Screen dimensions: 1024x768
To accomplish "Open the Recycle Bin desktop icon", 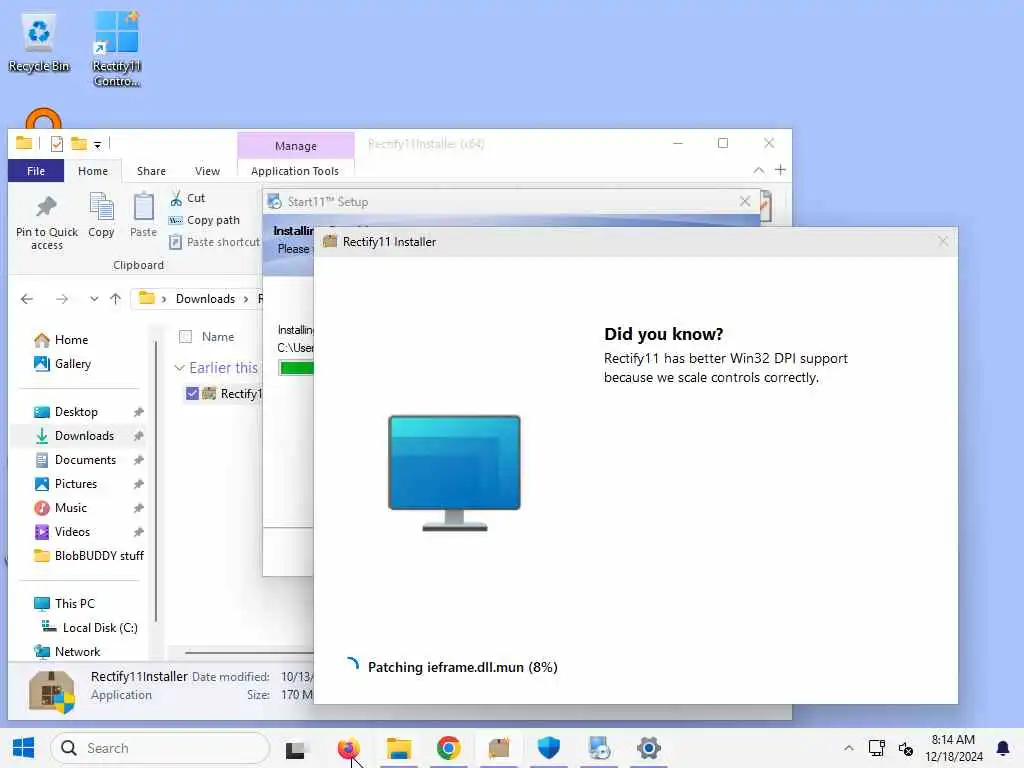I will coord(39,43).
